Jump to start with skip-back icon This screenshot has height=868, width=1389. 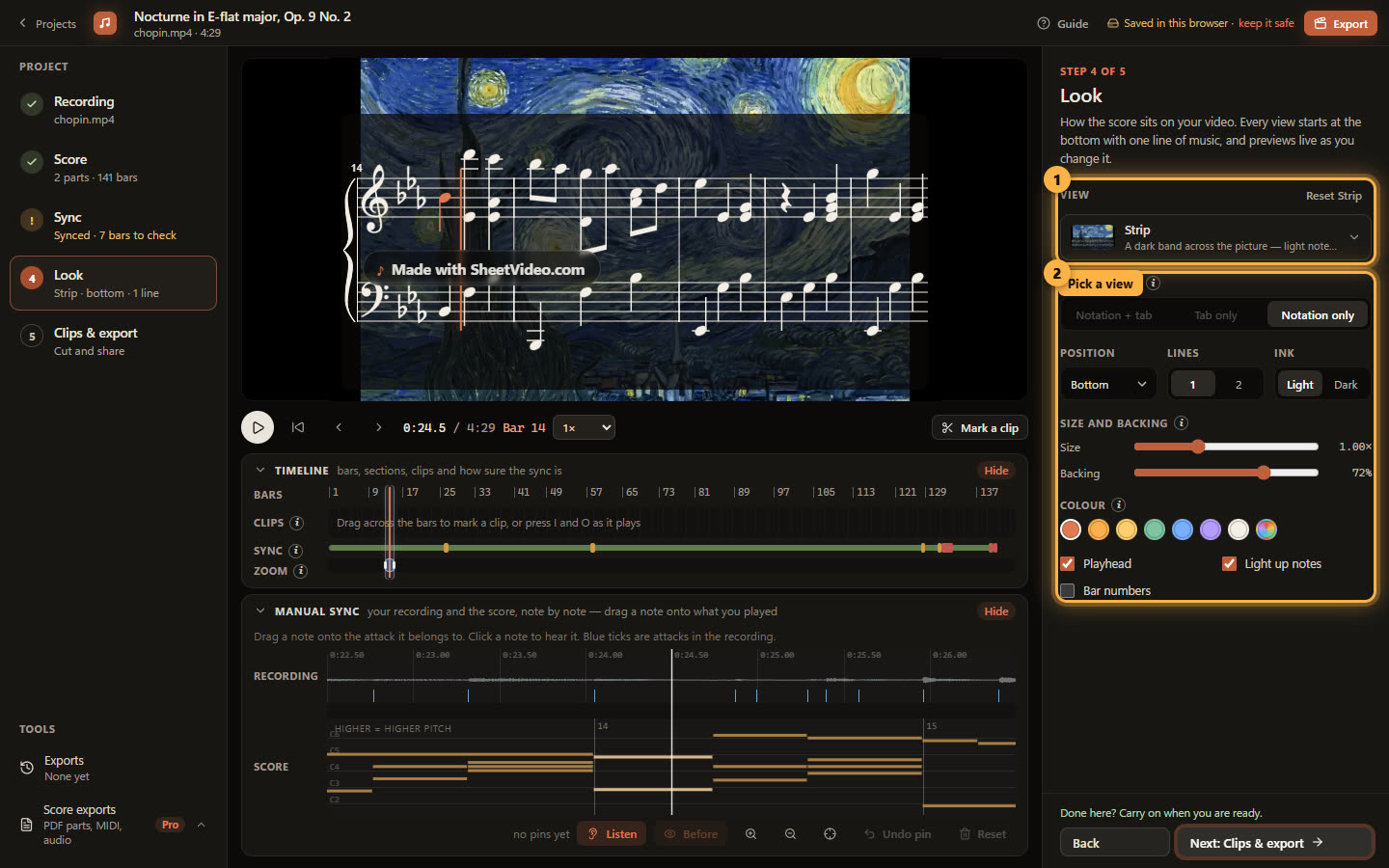tap(298, 427)
